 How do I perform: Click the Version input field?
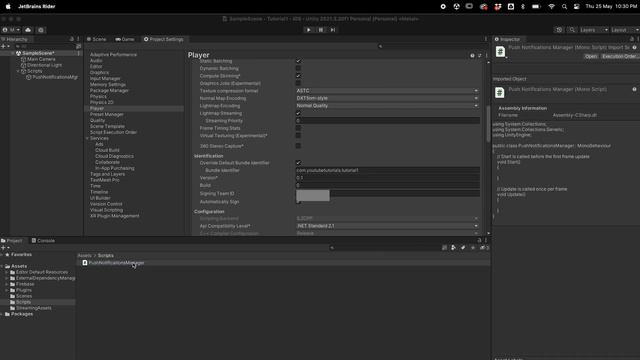pos(388,178)
